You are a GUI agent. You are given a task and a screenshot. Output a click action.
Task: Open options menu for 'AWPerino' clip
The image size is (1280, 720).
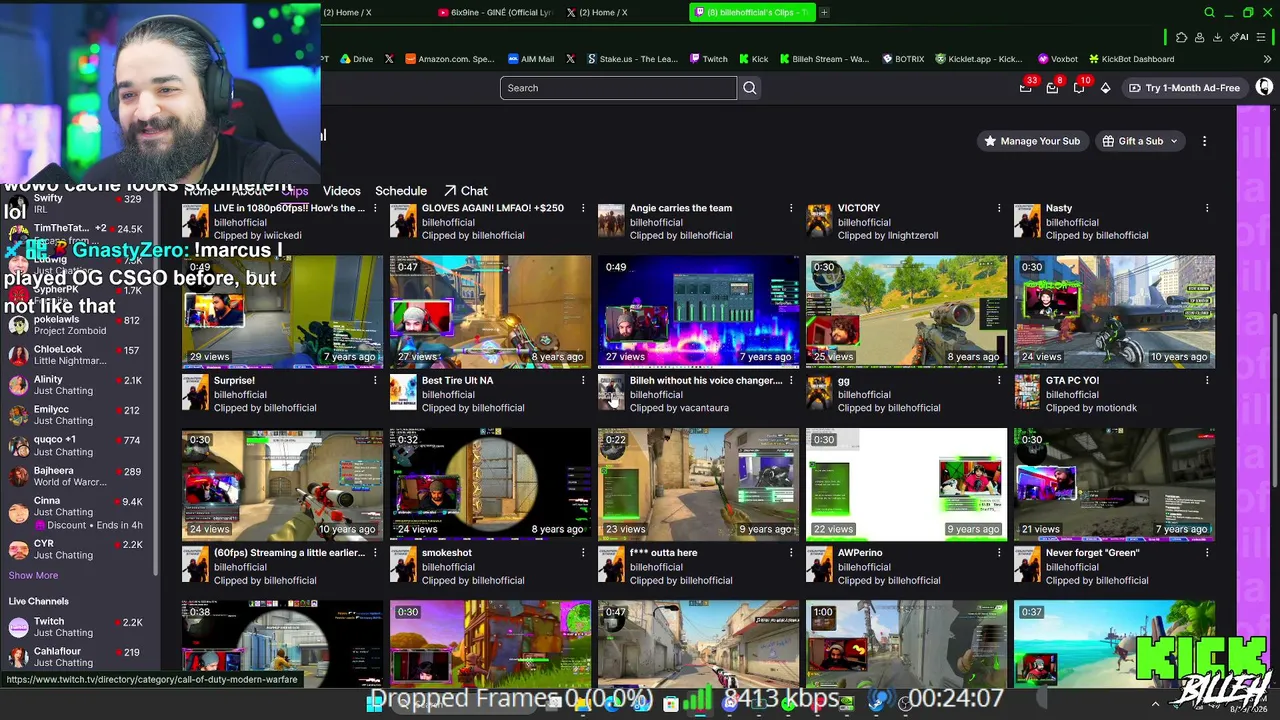click(999, 552)
